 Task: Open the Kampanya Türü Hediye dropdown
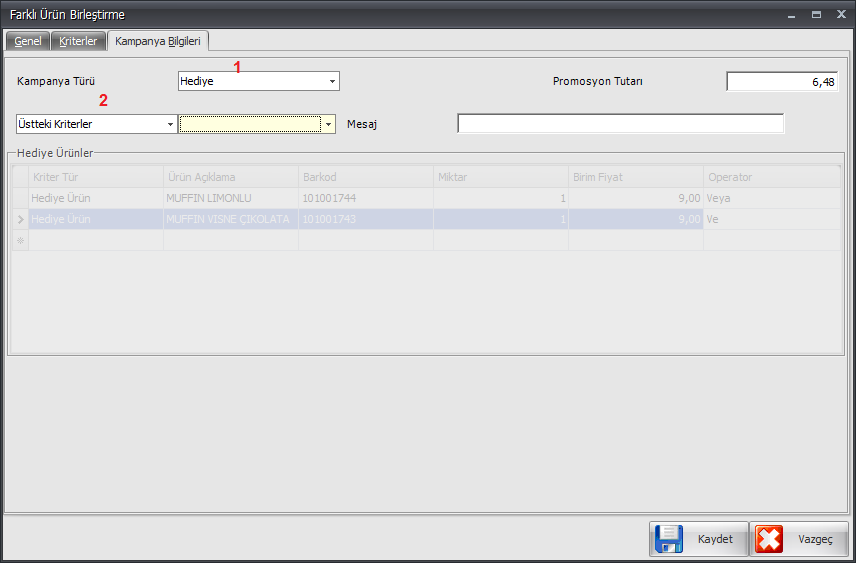click(332, 82)
